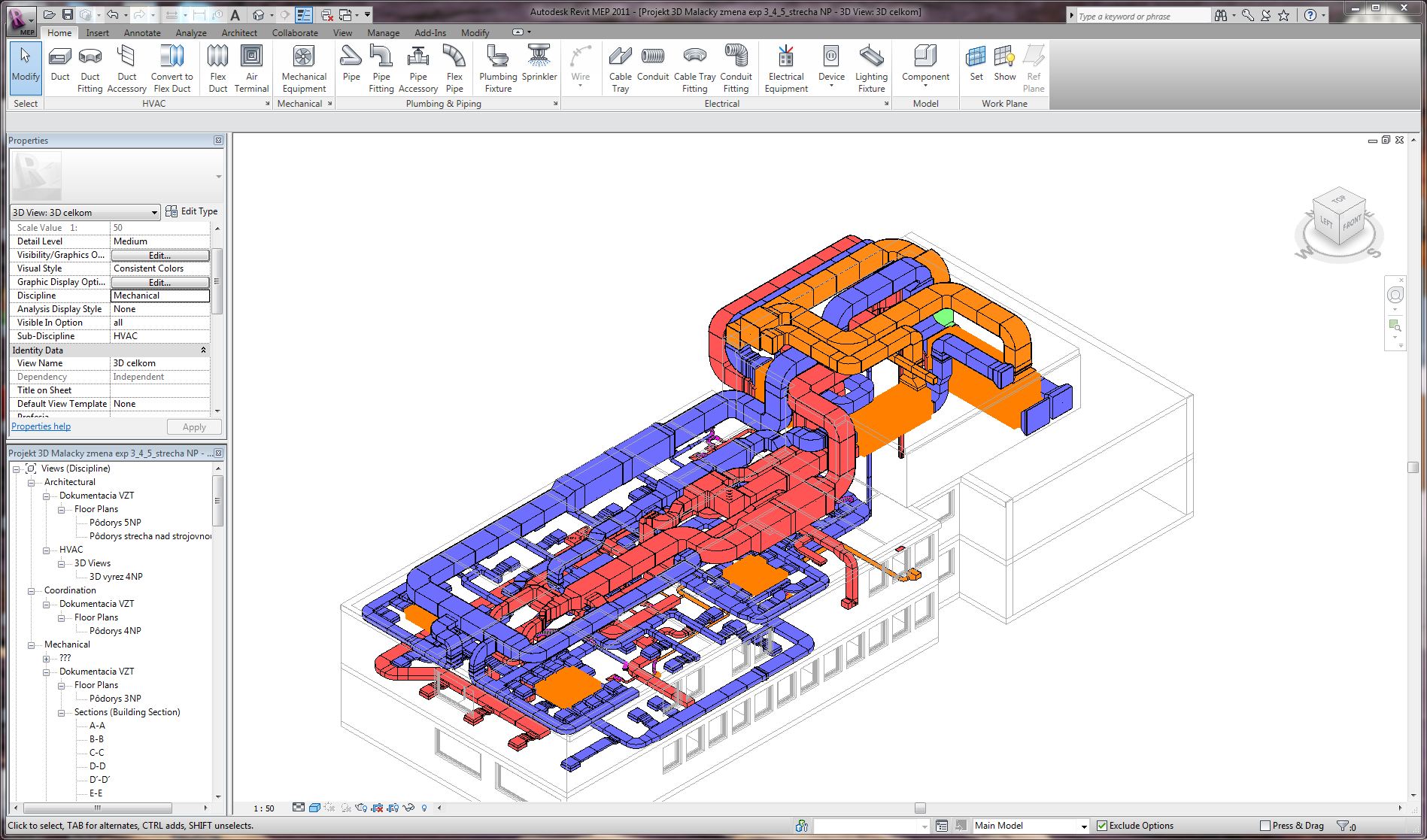
Task: Open the 3D View type selector dropdown
Action: (x=154, y=213)
